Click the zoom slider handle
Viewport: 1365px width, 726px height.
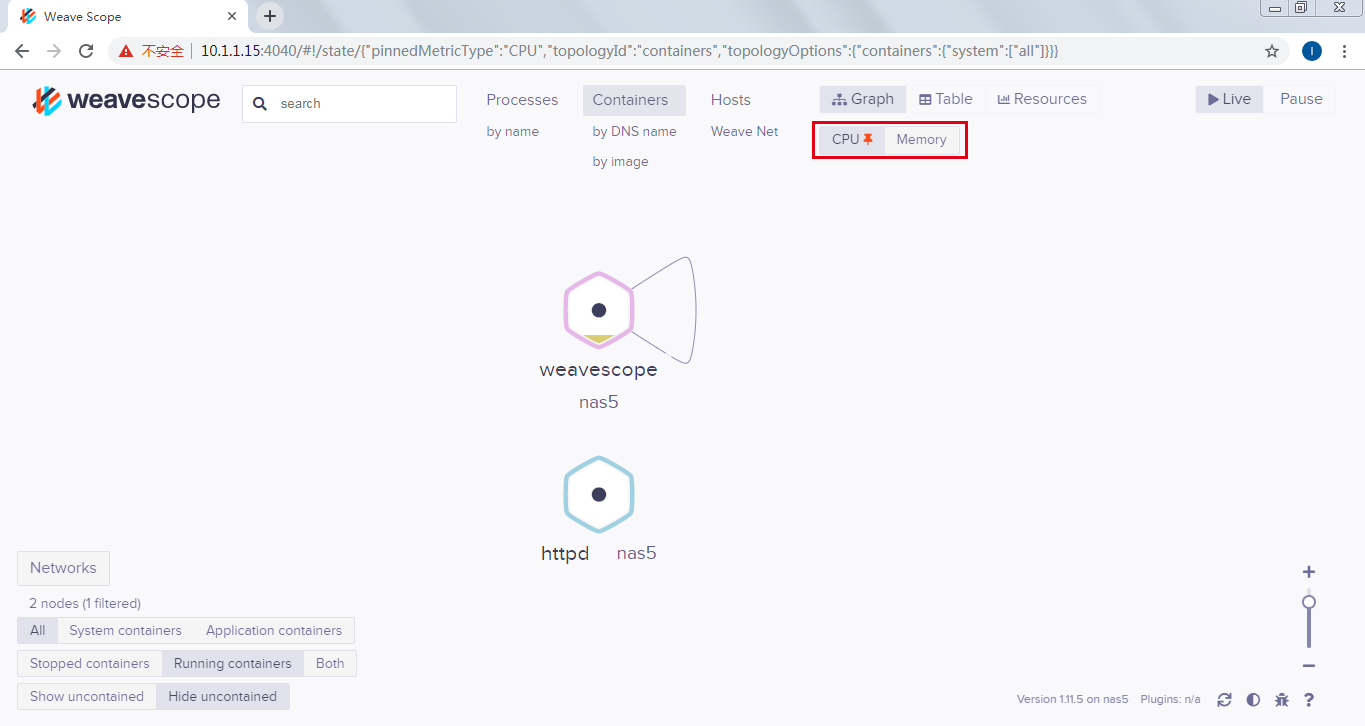pyautogui.click(x=1309, y=602)
